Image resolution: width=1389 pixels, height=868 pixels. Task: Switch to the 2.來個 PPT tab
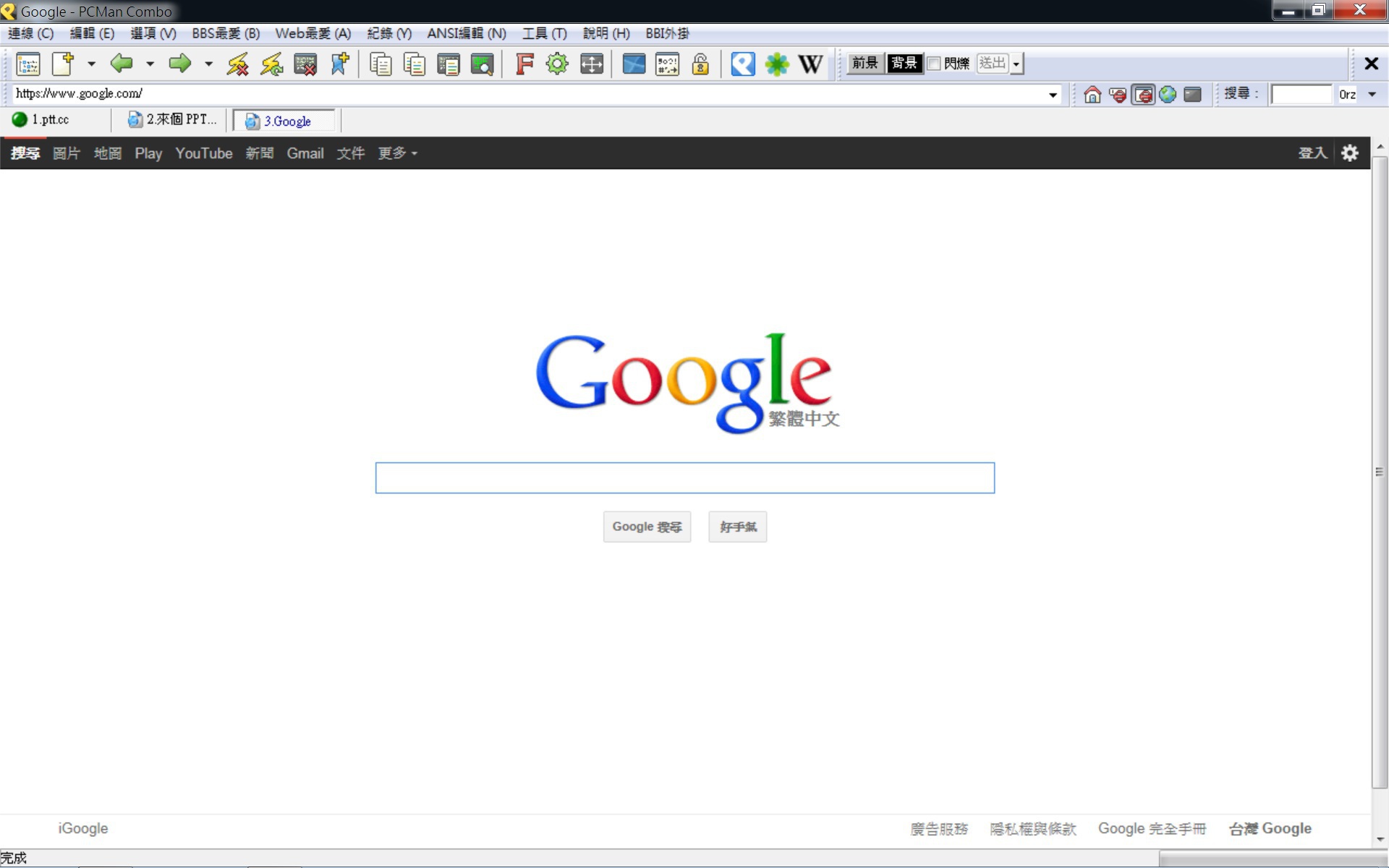[172, 120]
